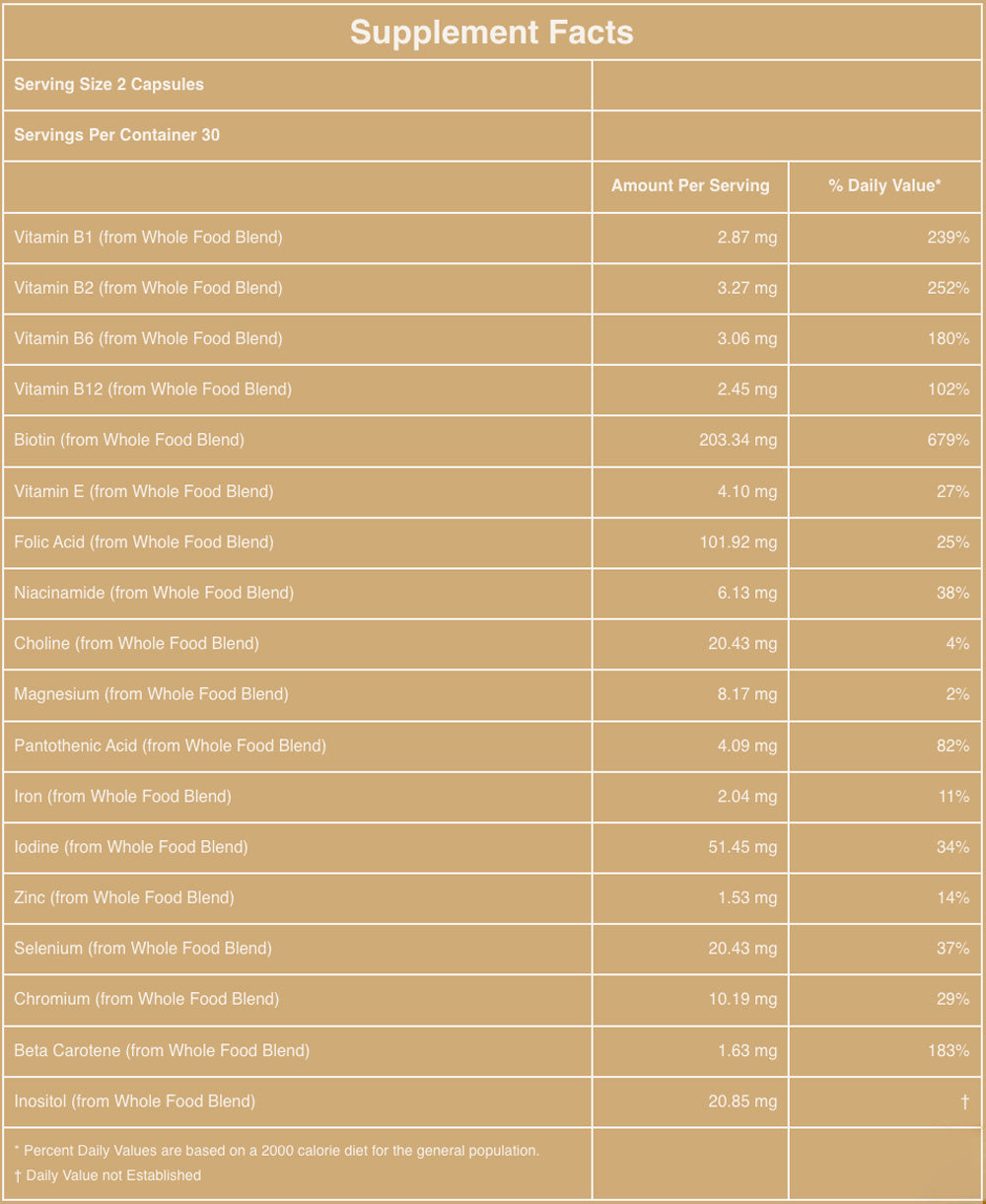Click the 3.27 mg amount for Vitamin B2

(x=747, y=288)
